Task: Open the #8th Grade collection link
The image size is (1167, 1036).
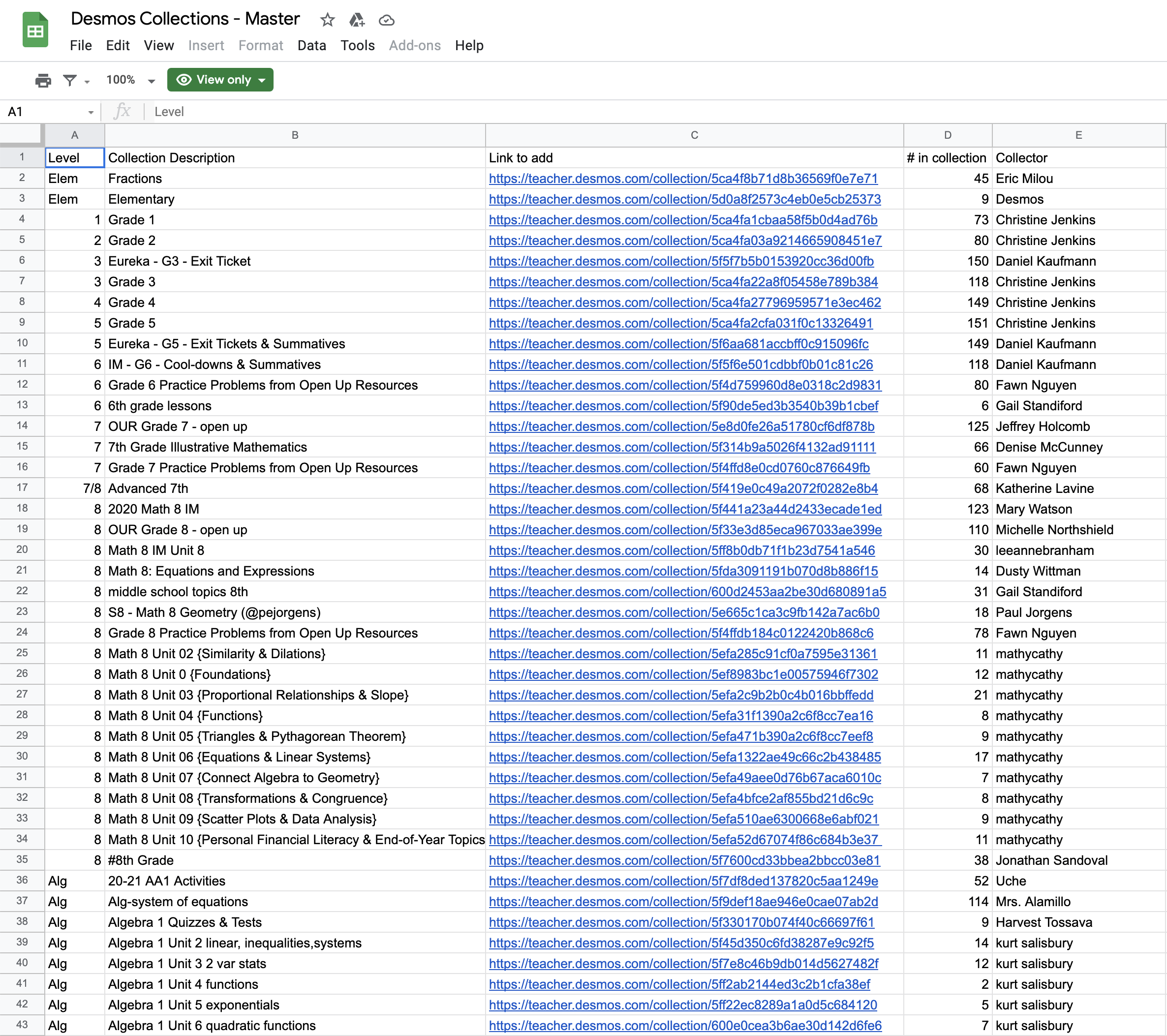Action: point(684,860)
